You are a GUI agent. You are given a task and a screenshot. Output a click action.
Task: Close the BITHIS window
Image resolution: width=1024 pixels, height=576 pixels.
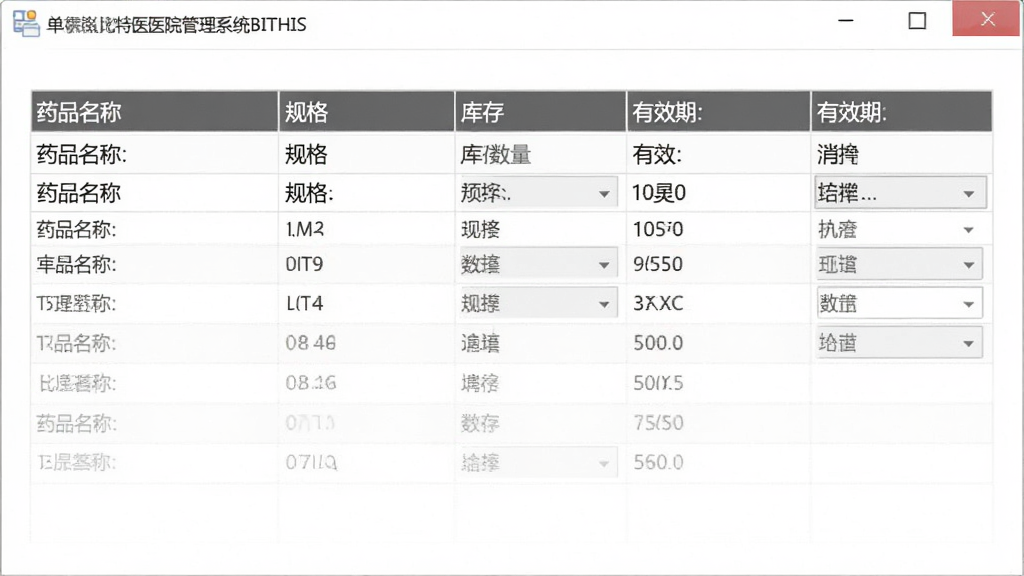pos(987,20)
